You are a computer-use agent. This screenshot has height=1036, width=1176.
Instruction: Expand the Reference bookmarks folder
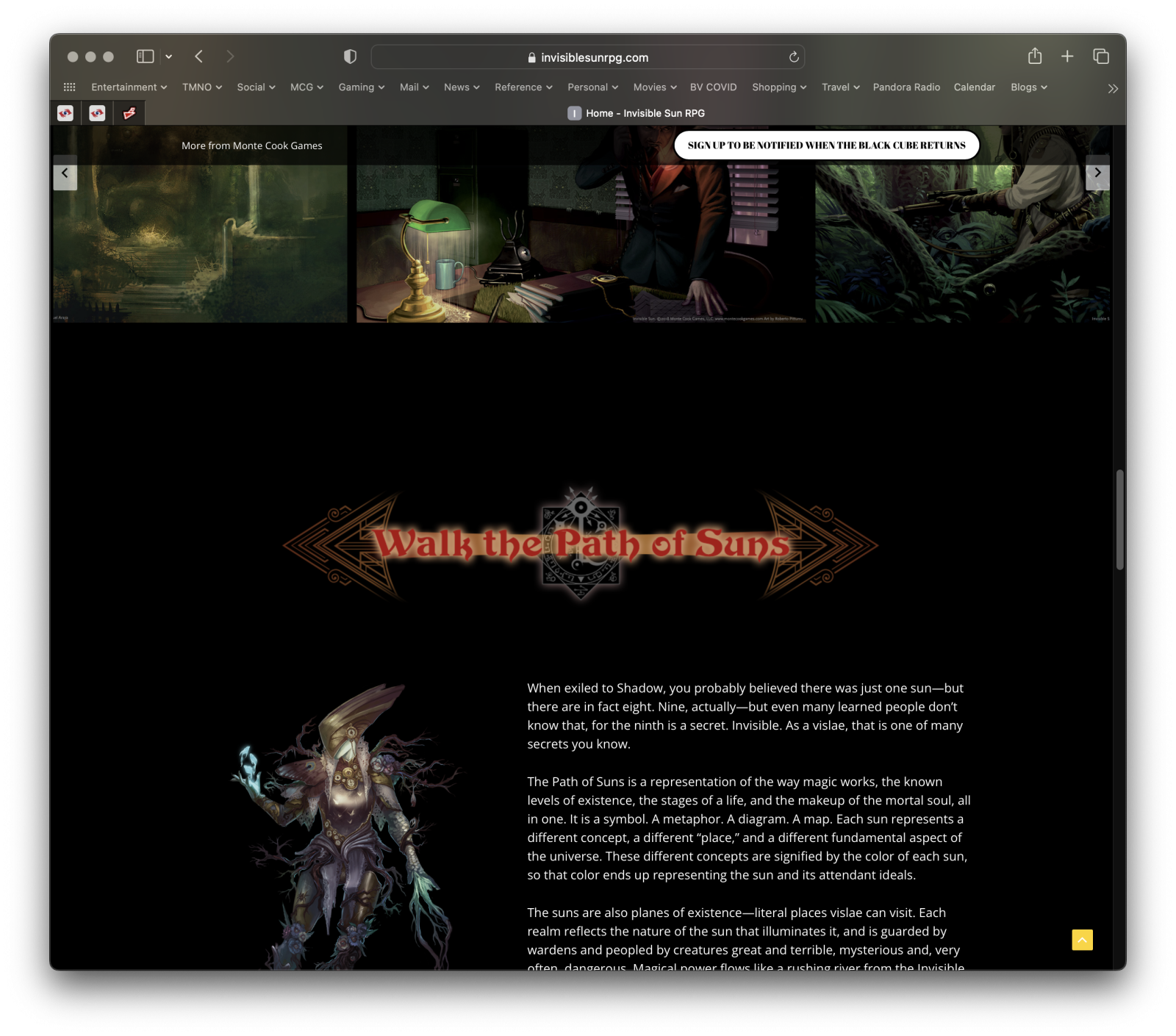(x=523, y=87)
